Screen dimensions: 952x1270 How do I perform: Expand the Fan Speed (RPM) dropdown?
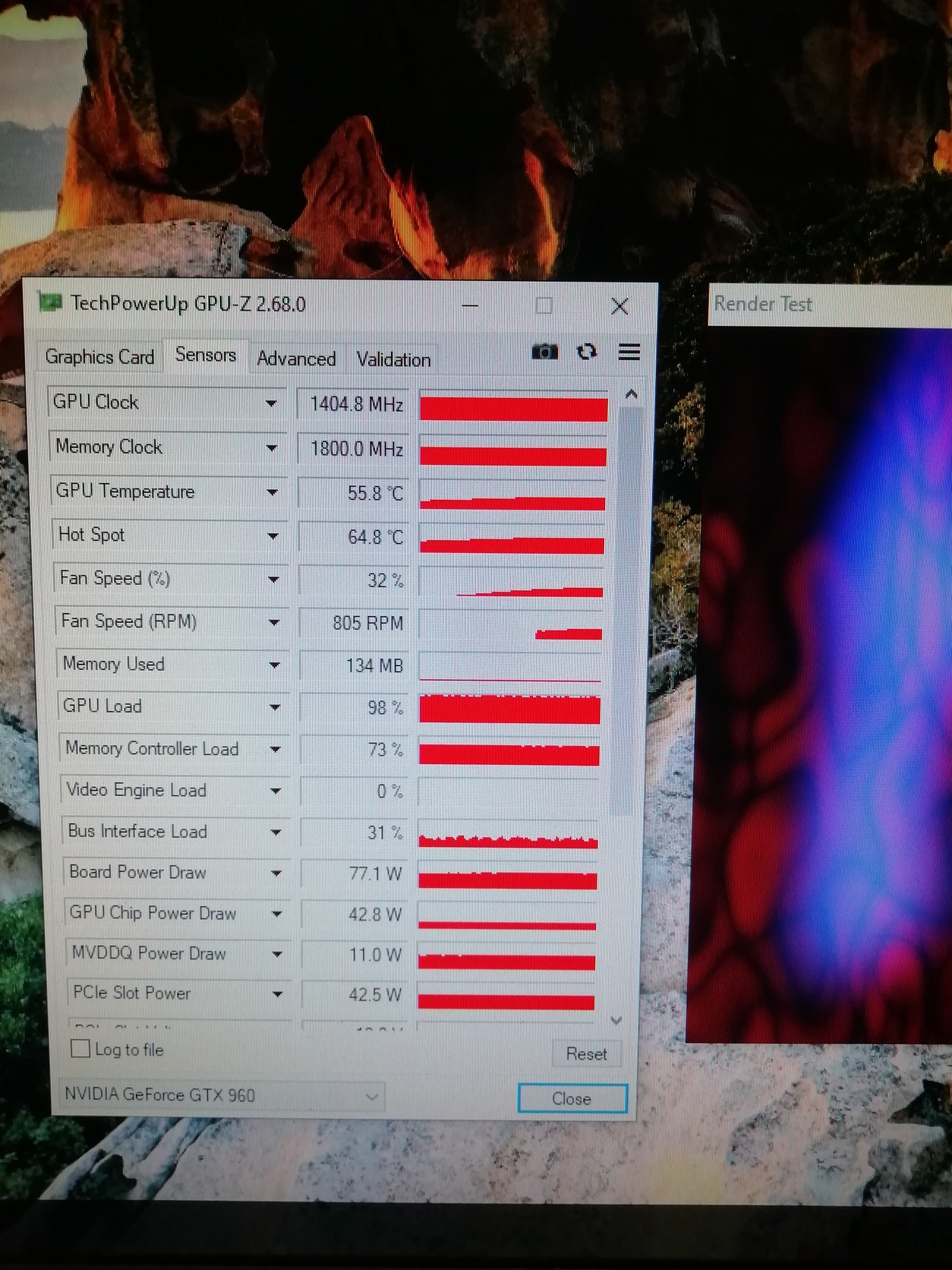point(274,623)
